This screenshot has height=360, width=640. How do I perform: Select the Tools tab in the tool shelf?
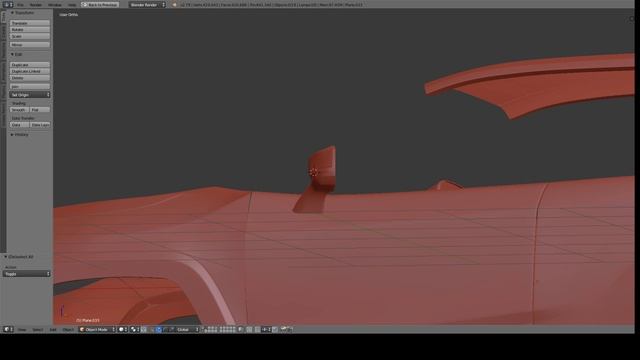[x=3, y=16]
